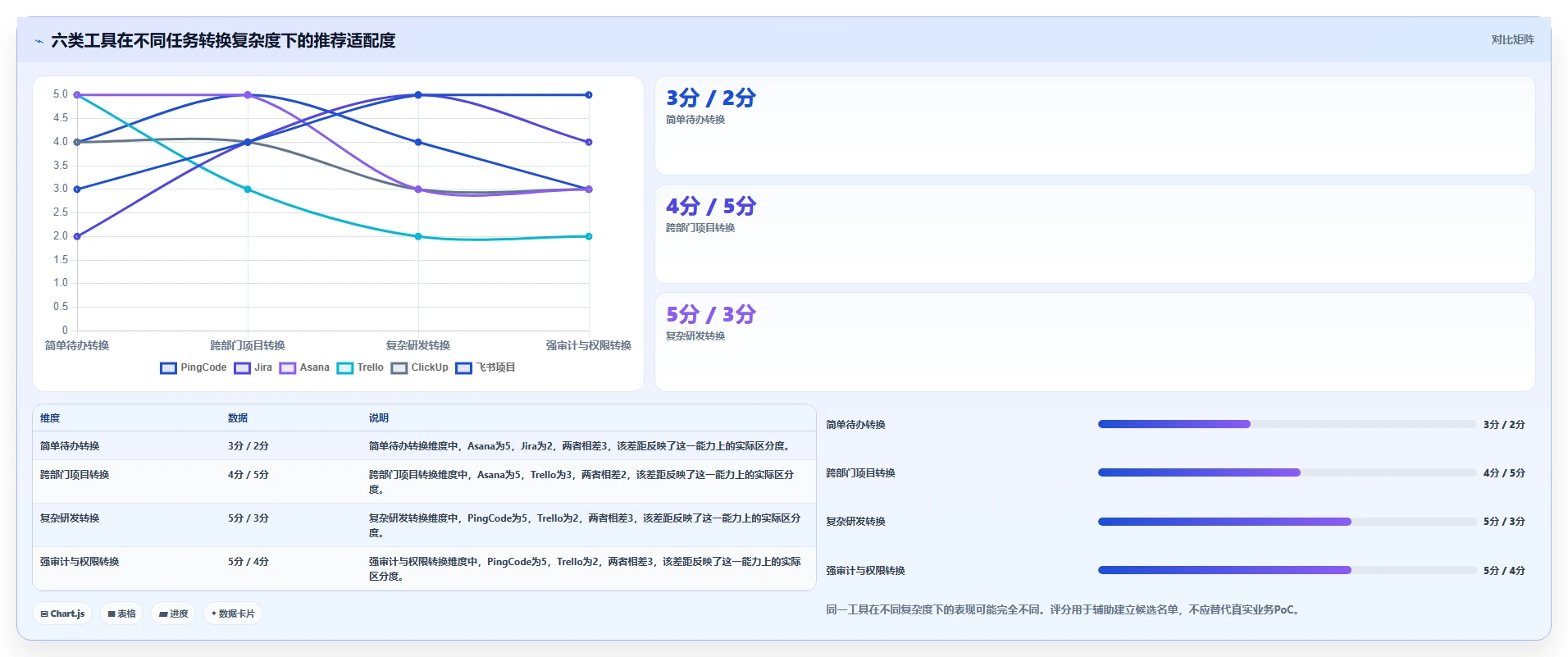Viewport: 1568px width, 657px height.
Task: Open the 4分 / 5分 data card
Action: click(1095, 234)
